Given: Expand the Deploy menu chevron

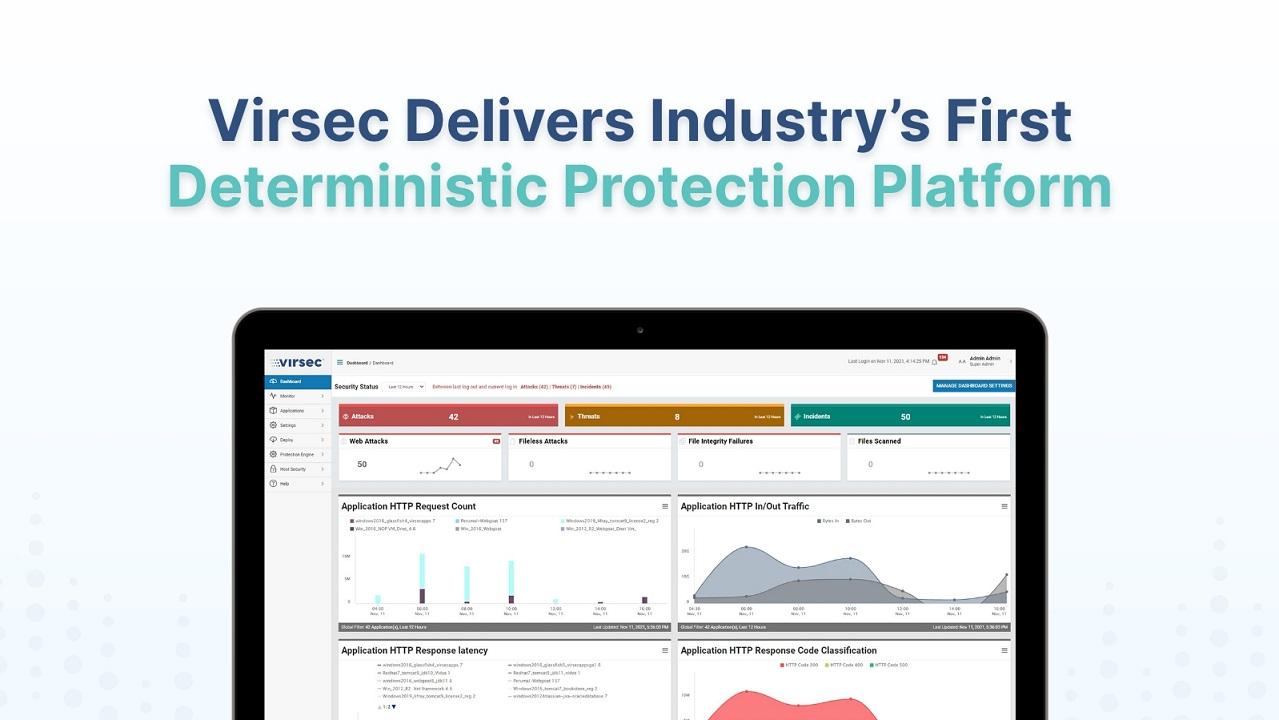Looking at the screenshot, I should 323,439.
